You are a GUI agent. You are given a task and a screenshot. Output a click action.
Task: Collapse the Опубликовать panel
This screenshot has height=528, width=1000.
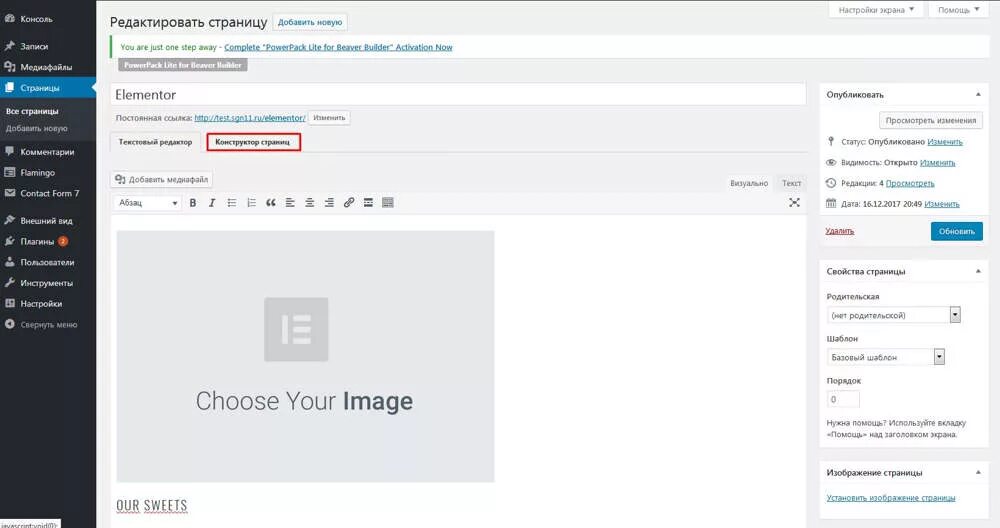pos(978,94)
